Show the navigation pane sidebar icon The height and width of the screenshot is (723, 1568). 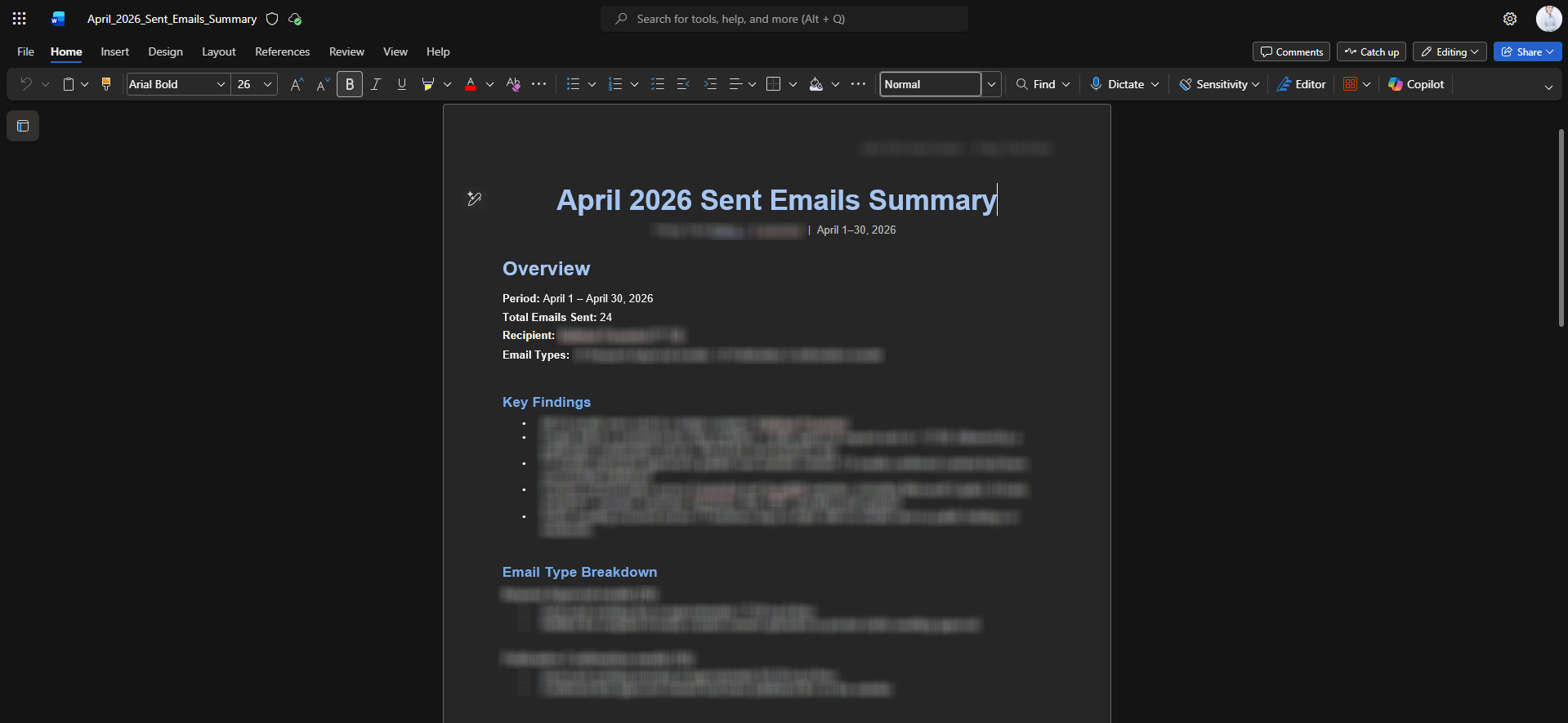[23, 126]
